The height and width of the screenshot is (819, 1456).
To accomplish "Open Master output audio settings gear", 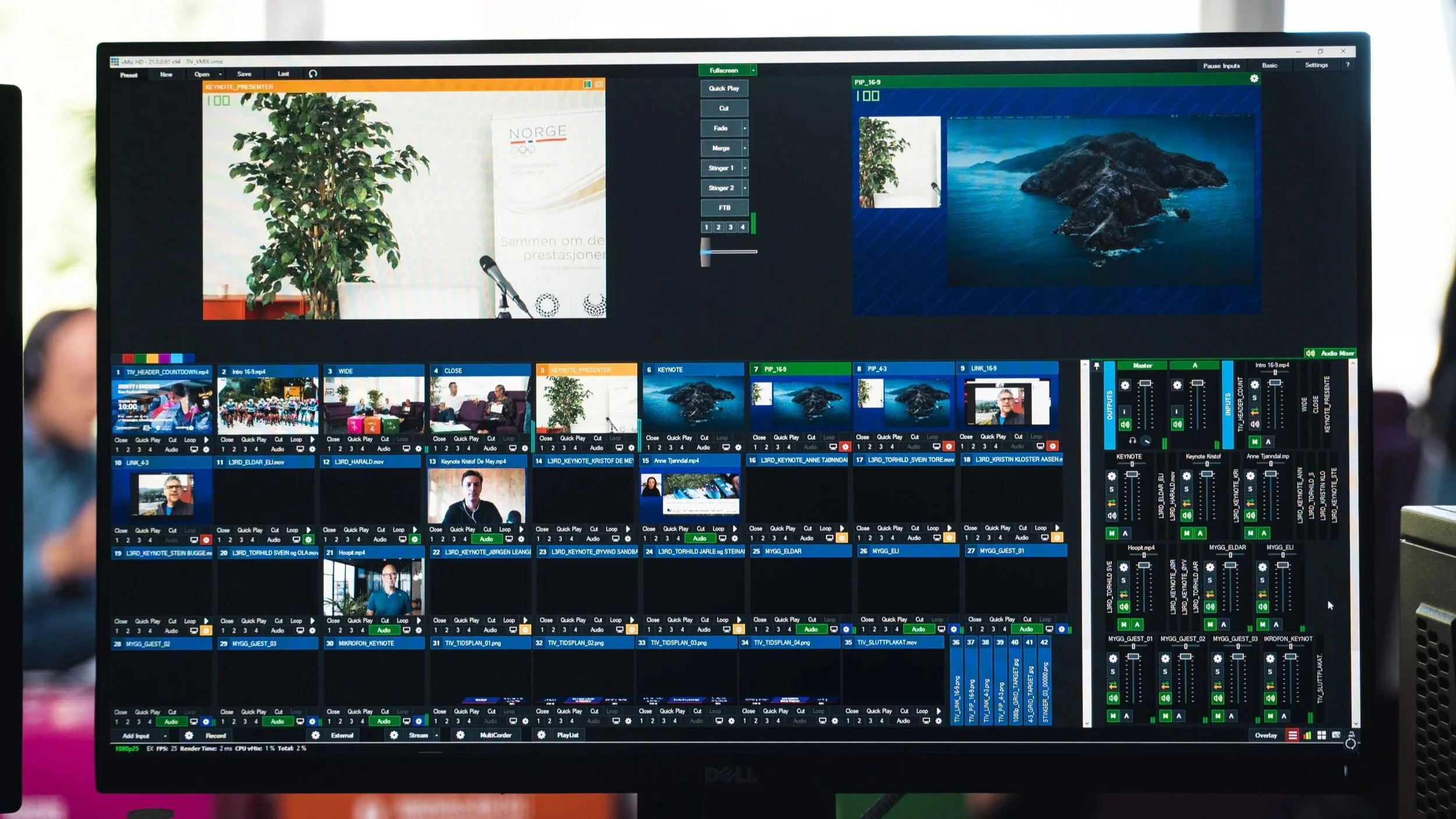I will (1125, 385).
